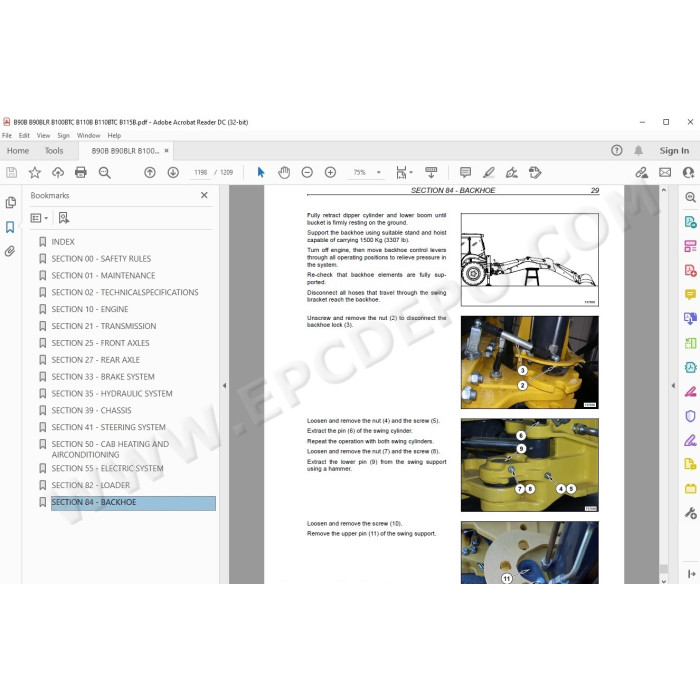
Task: Jump to SECTION 10 - ENGINE bookmark
Action: click(90, 309)
